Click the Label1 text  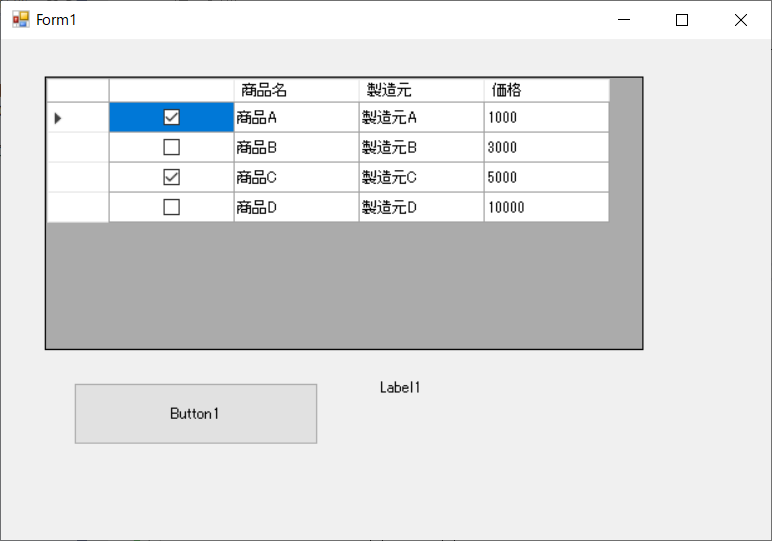(399, 388)
